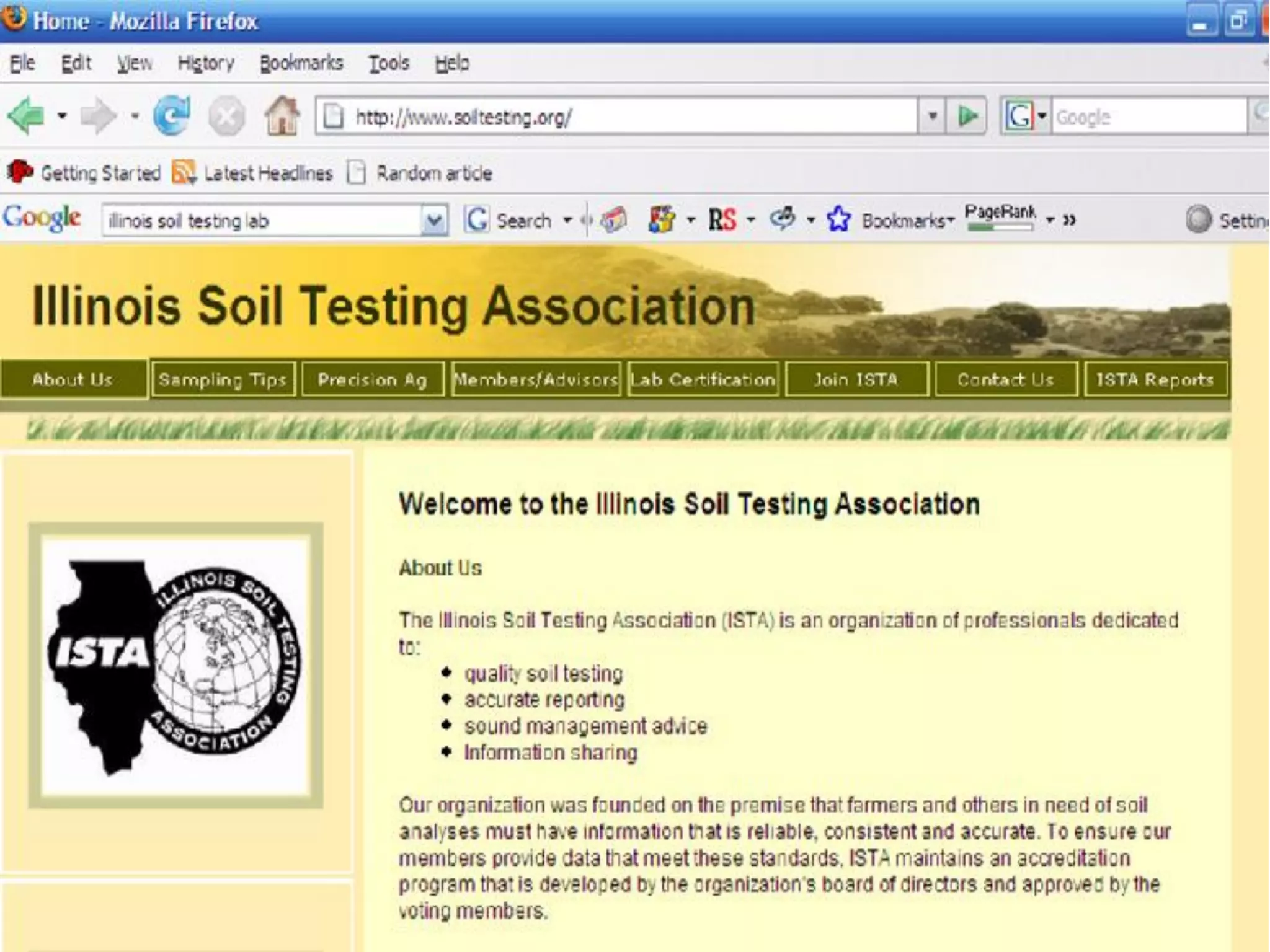1270x952 pixels.
Task: Open the Sampling Tips page
Action: [x=223, y=379]
